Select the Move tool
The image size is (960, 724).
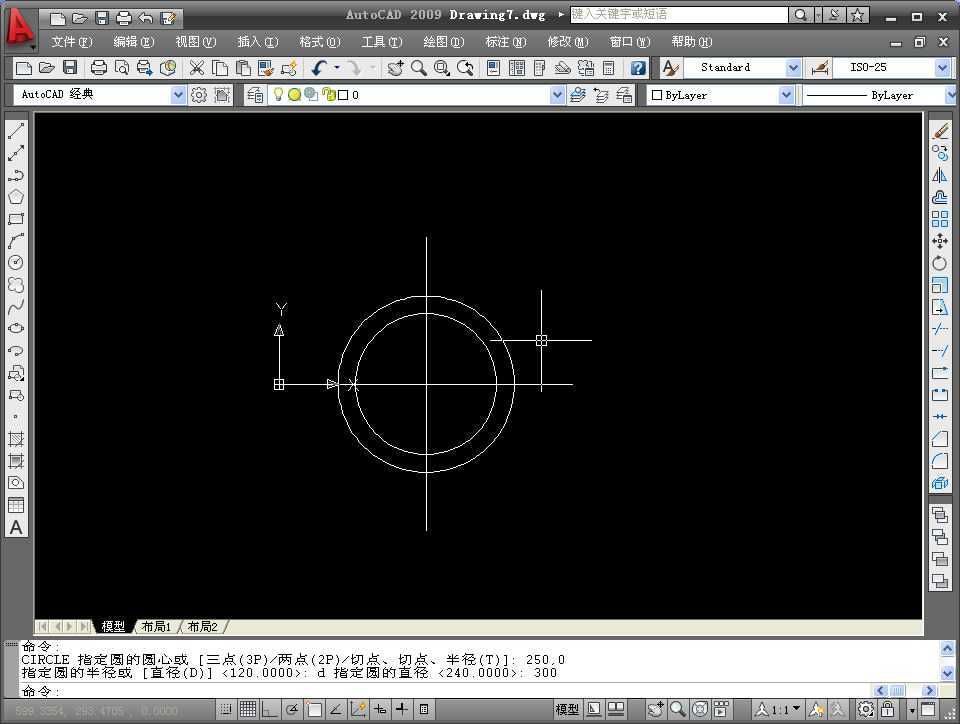coord(940,241)
